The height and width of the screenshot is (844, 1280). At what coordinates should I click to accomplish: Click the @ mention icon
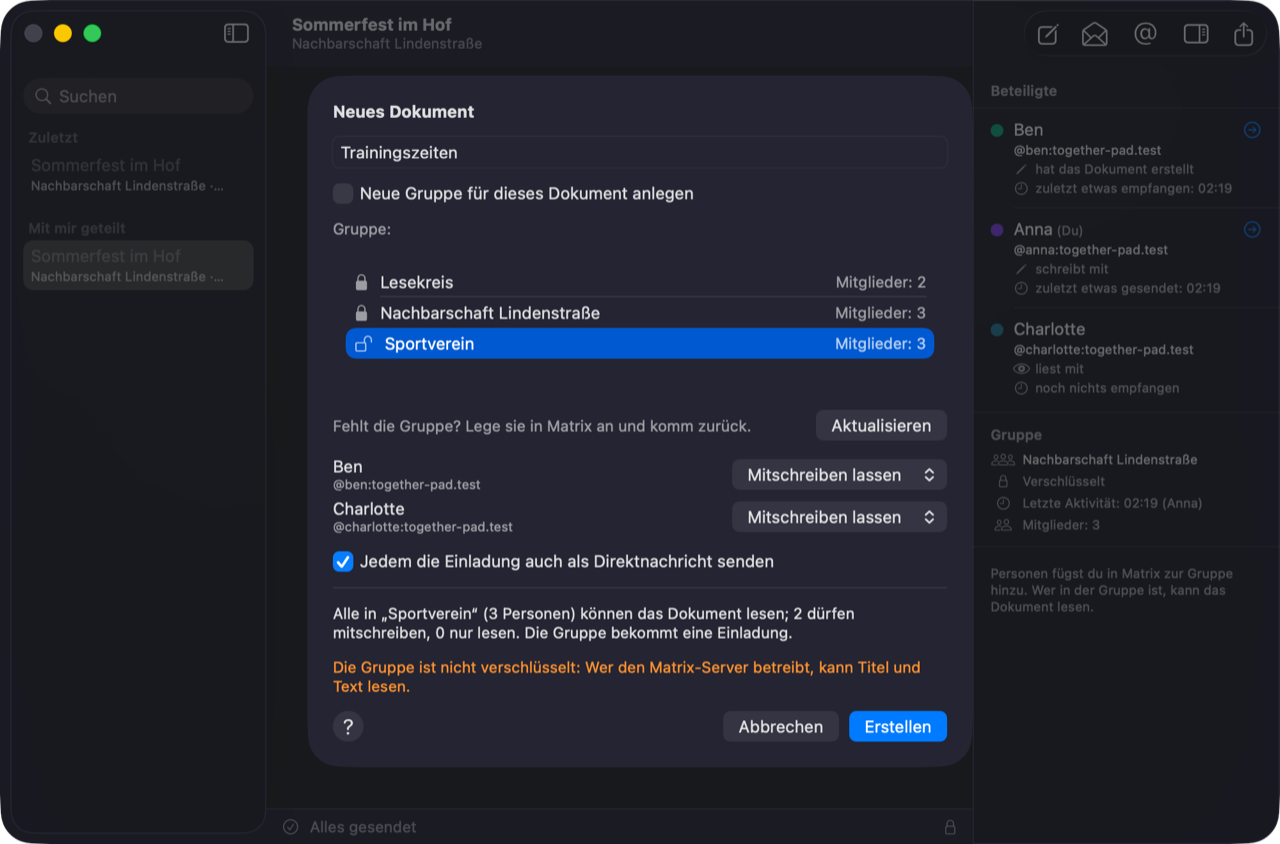1145,34
